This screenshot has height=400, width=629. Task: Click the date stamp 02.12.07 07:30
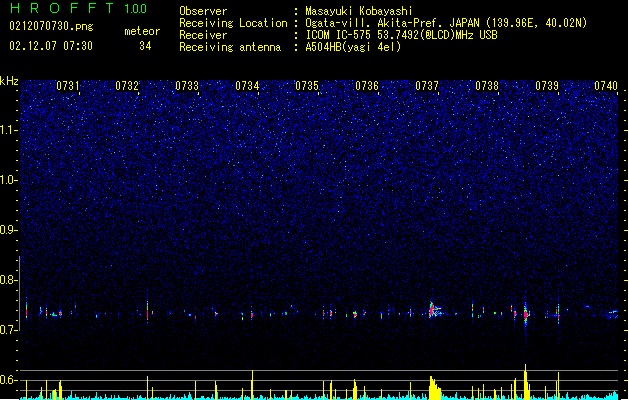coord(51,46)
